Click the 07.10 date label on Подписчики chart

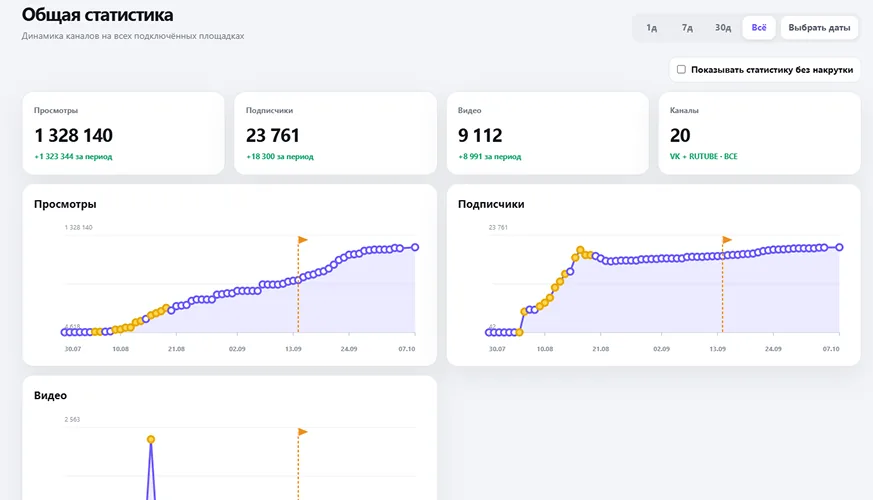[831, 349]
